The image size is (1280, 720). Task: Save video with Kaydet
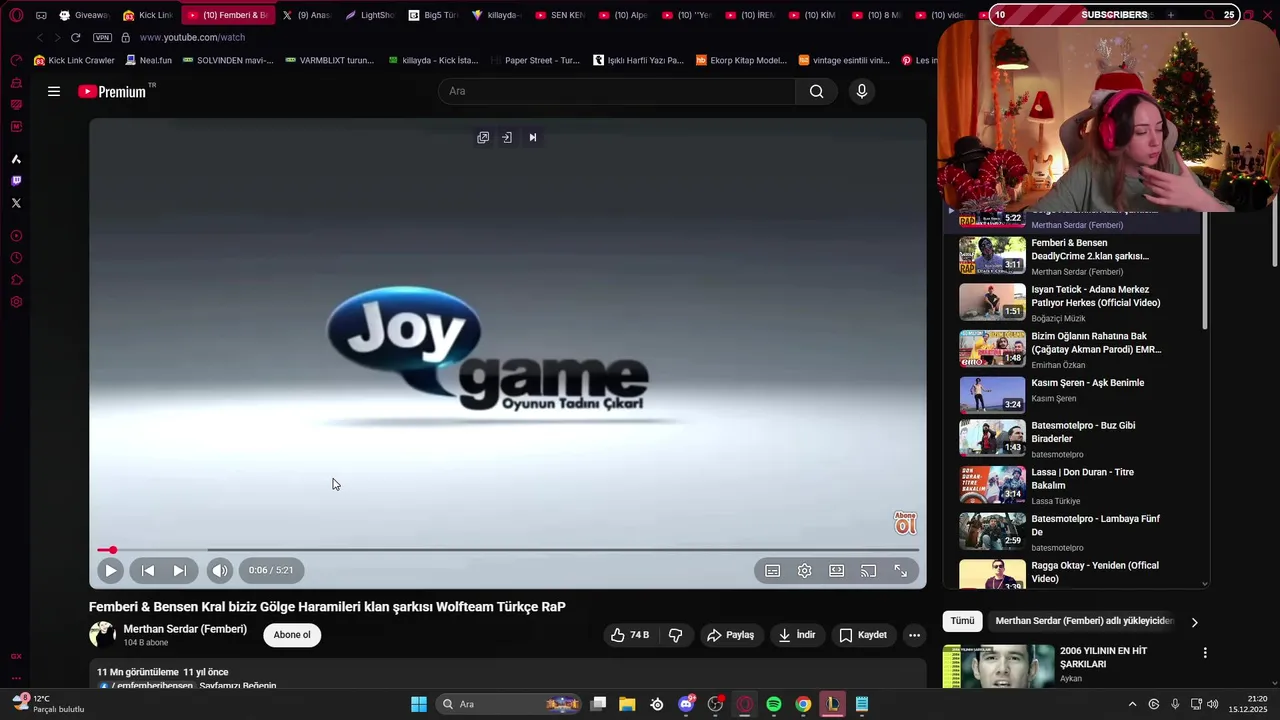863,635
